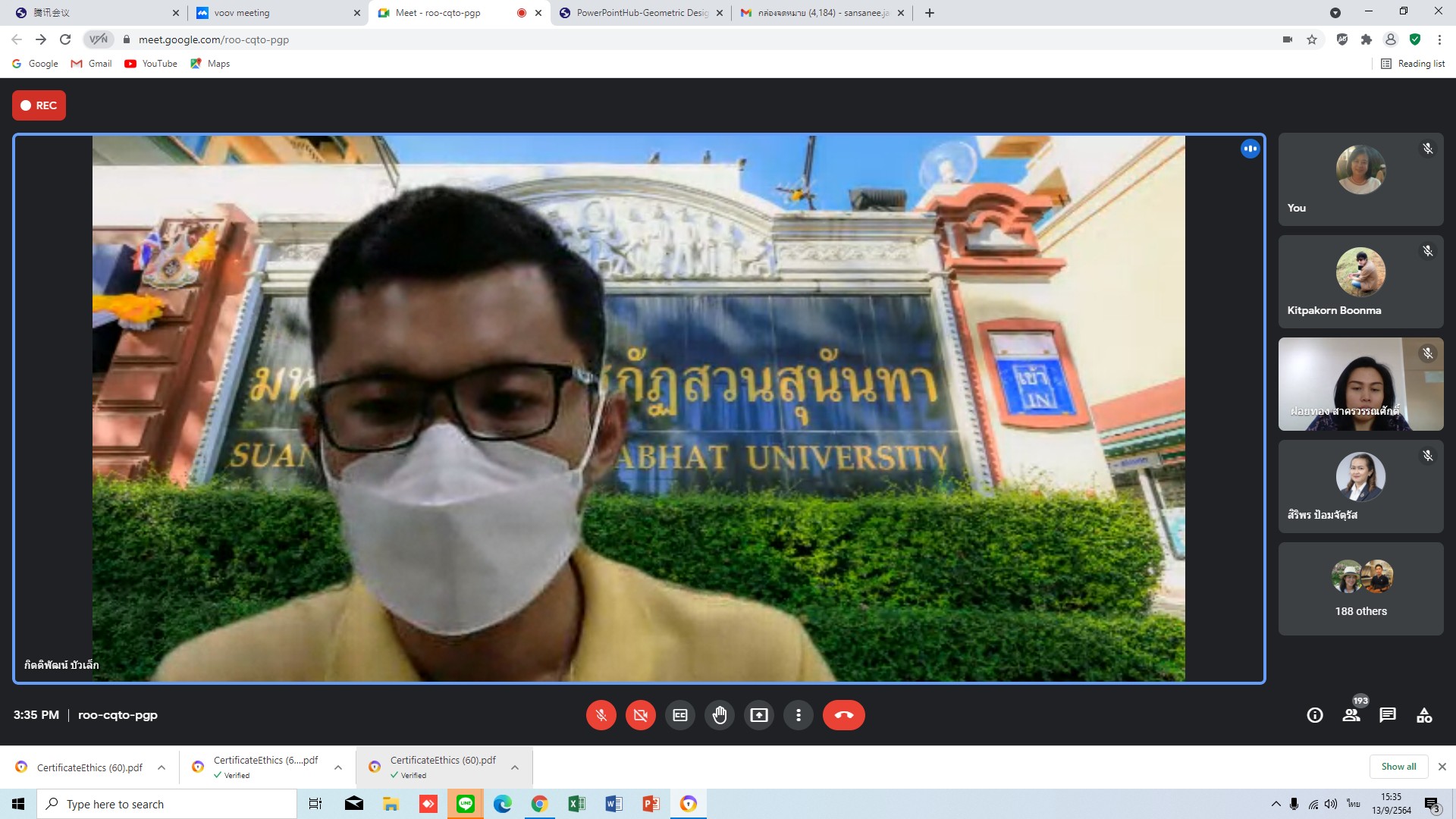Screen dimensions: 1456x819
Task: Leave the call with red hang-up button
Action: [843, 715]
